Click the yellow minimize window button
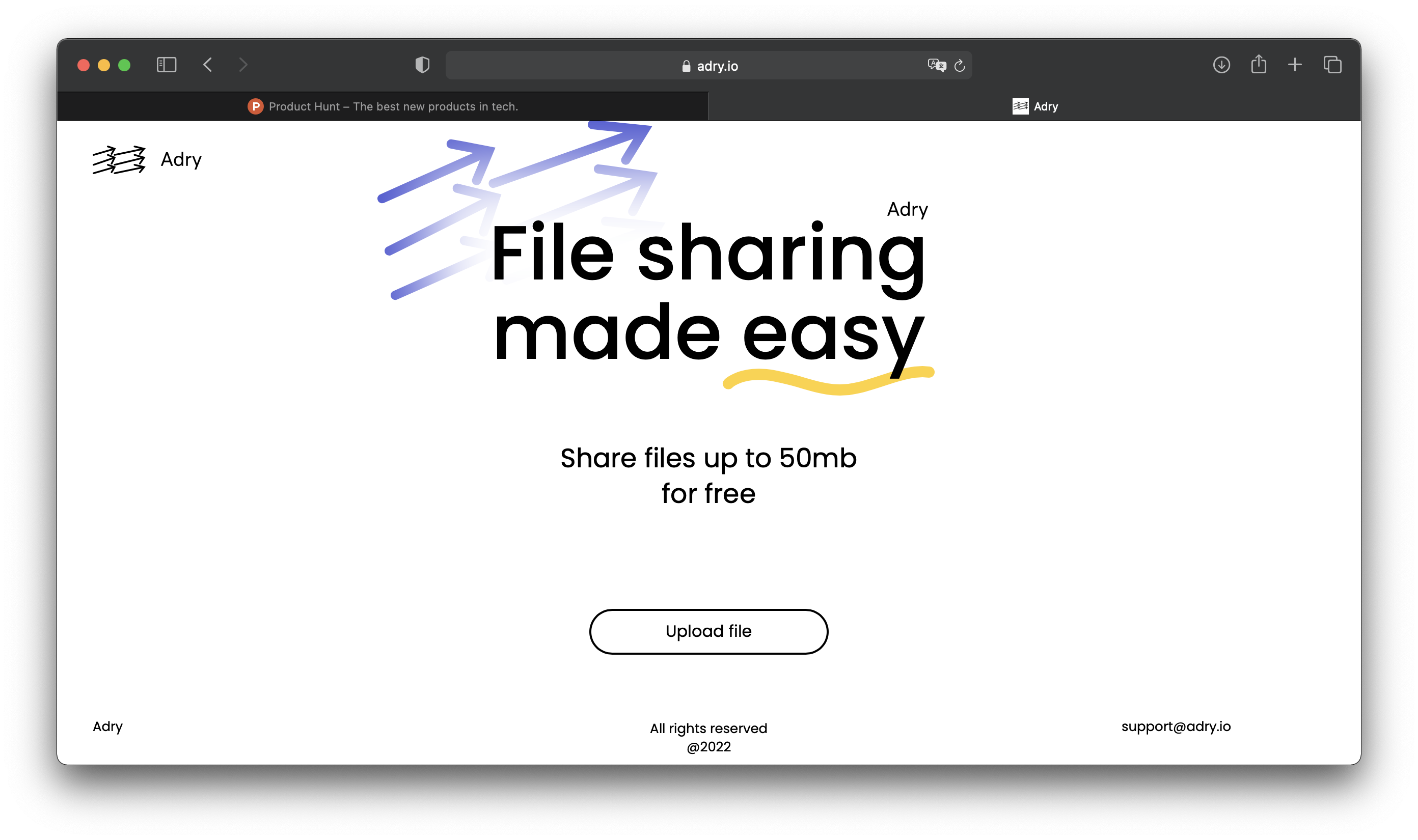1418x840 pixels. point(103,65)
